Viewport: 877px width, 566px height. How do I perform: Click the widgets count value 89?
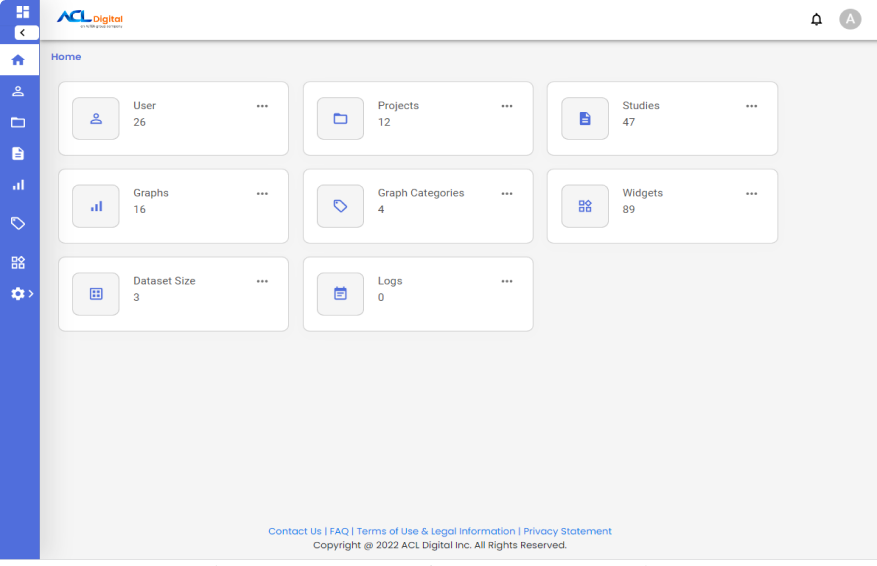[629, 210]
